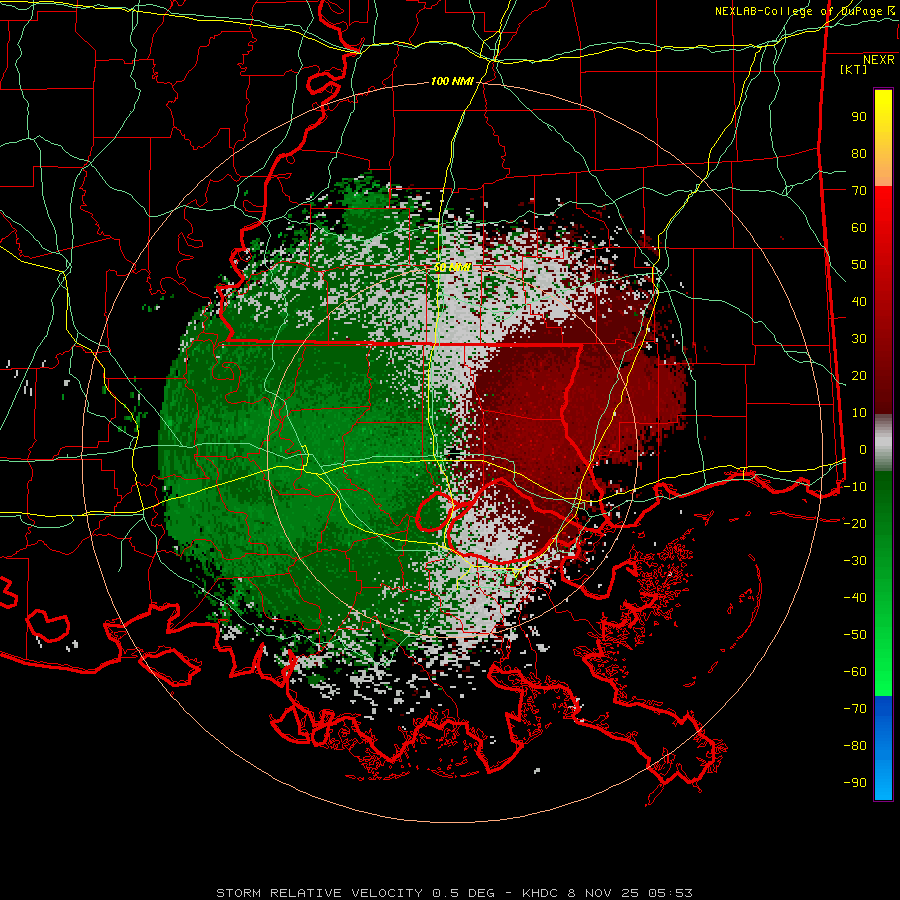The height and width of the screenshot is (900, 900).
Task: Click the 0 value on velocity scale
Action: (x=863, y=449)
